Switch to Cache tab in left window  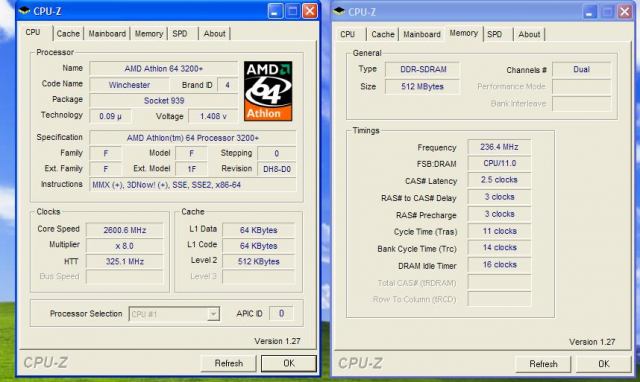pos(68,33)
